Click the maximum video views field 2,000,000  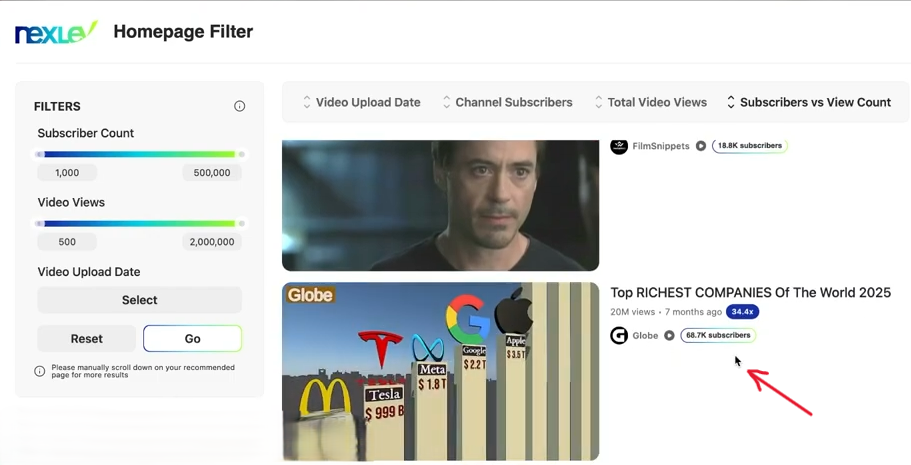click(x=211, y=242)
